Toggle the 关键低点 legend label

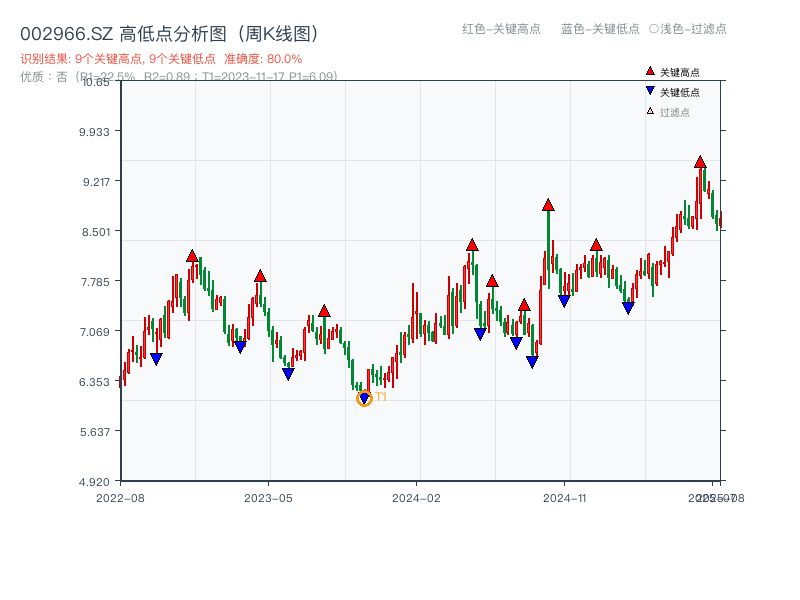[x=680, y=92]
